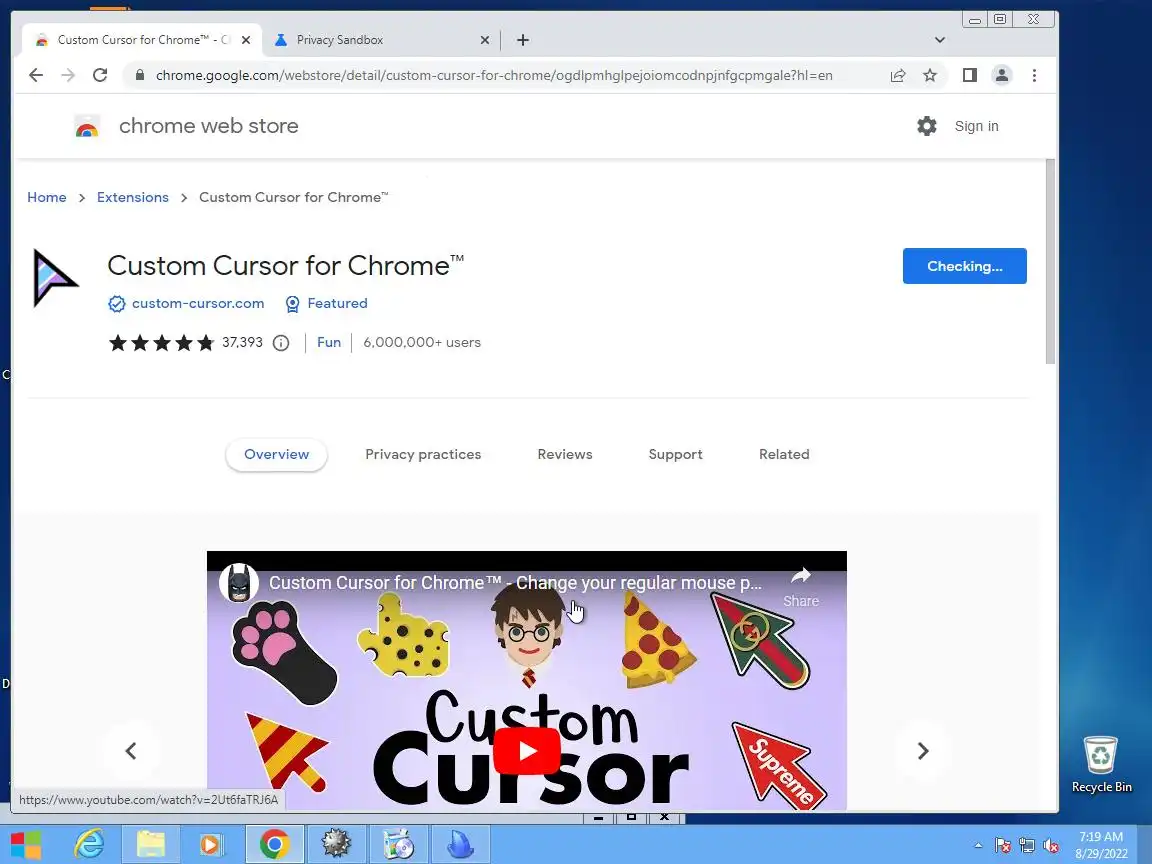
Task: Launch Internet Explorer from taskbar
Action: pos(89,844)
